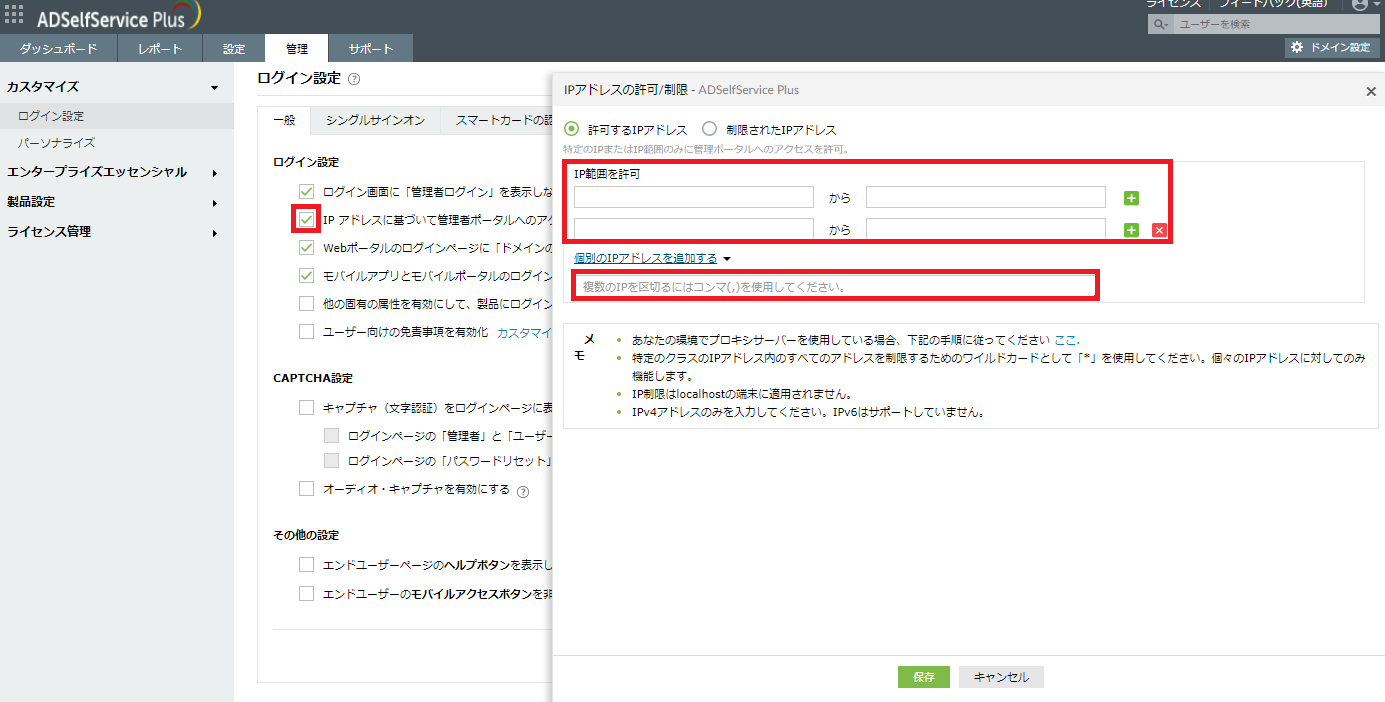1385x702 pixels.
Task: Open 設定 tab
Action: pyautogui.click(x=234, y=48)
